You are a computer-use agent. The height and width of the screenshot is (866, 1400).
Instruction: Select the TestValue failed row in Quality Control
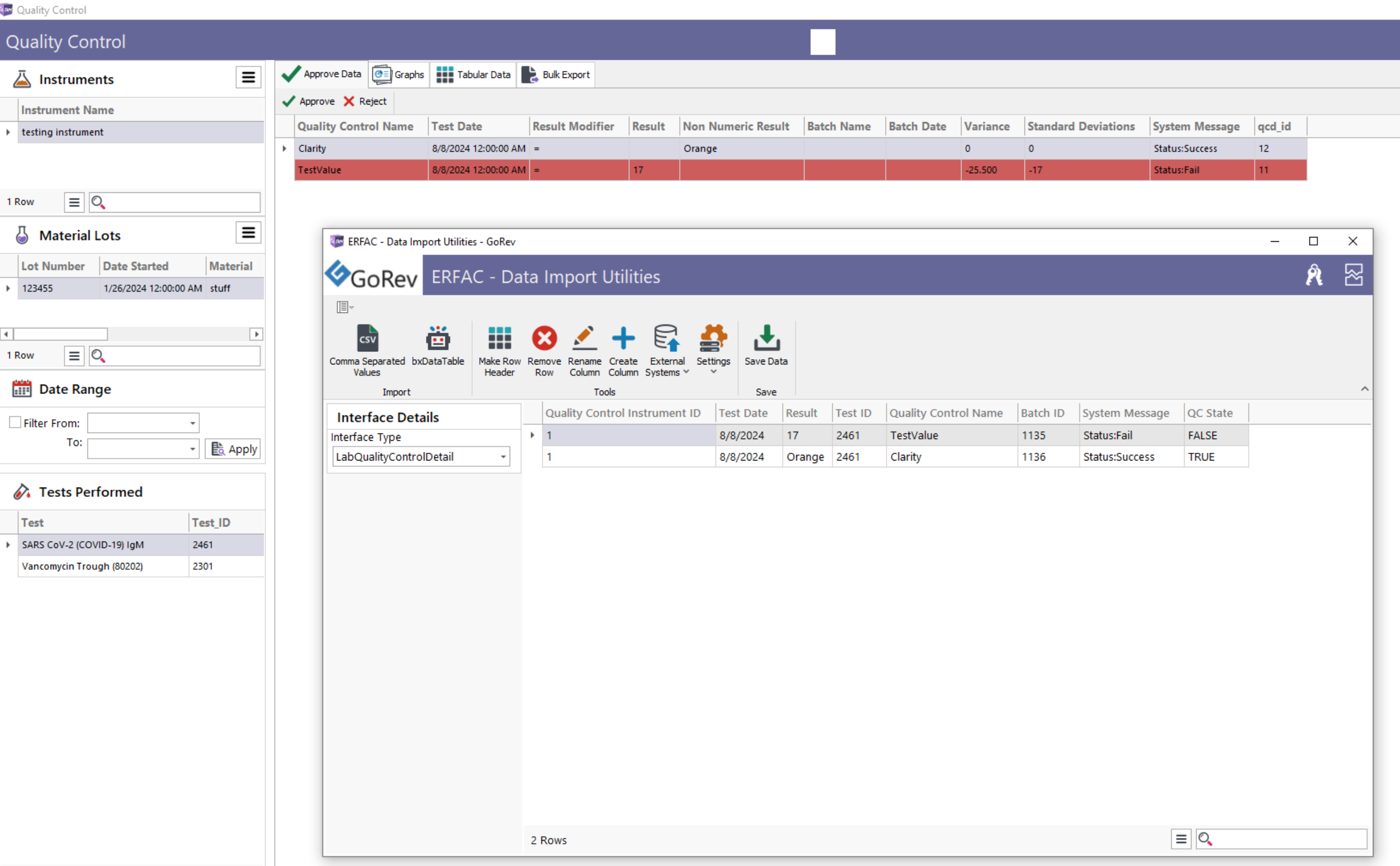click(800, 170)
